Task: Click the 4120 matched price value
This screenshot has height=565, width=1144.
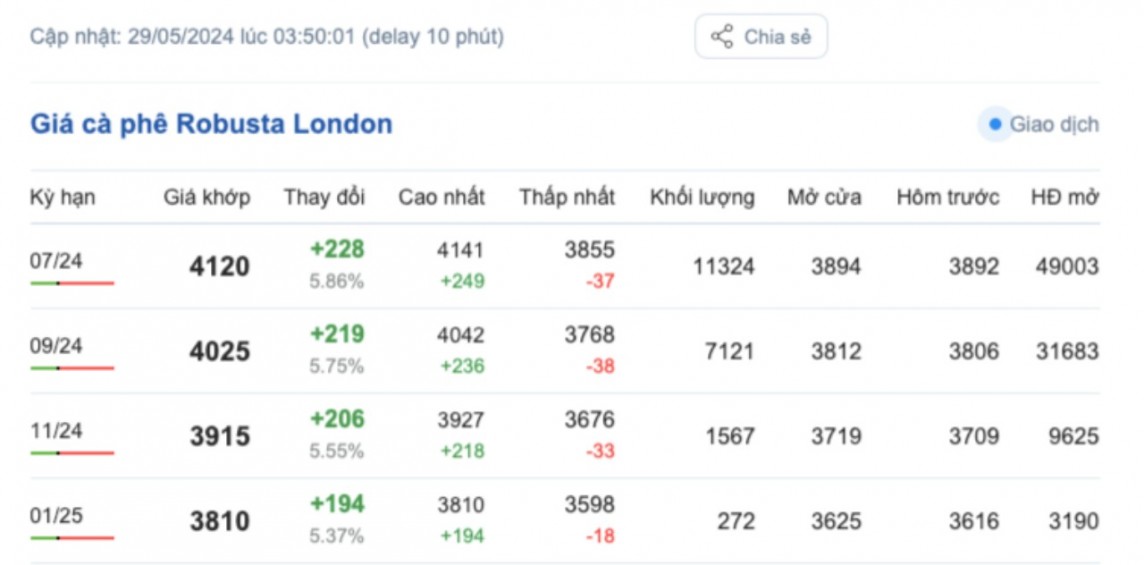Action: tap(219, 267)
